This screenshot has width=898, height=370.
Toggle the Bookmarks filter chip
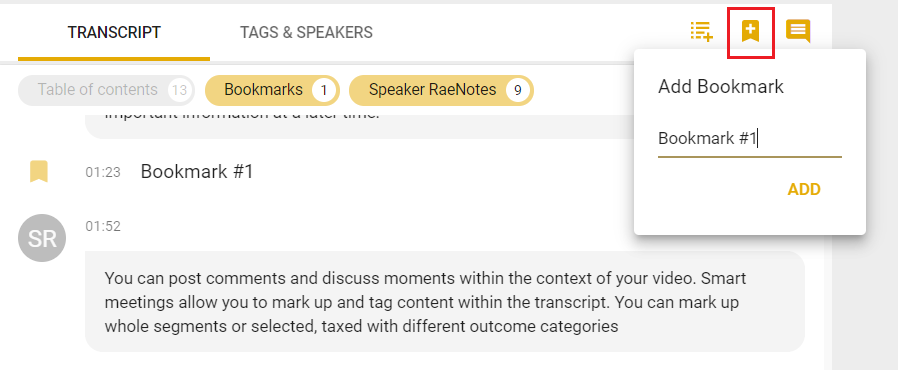[x=273, y=90]
